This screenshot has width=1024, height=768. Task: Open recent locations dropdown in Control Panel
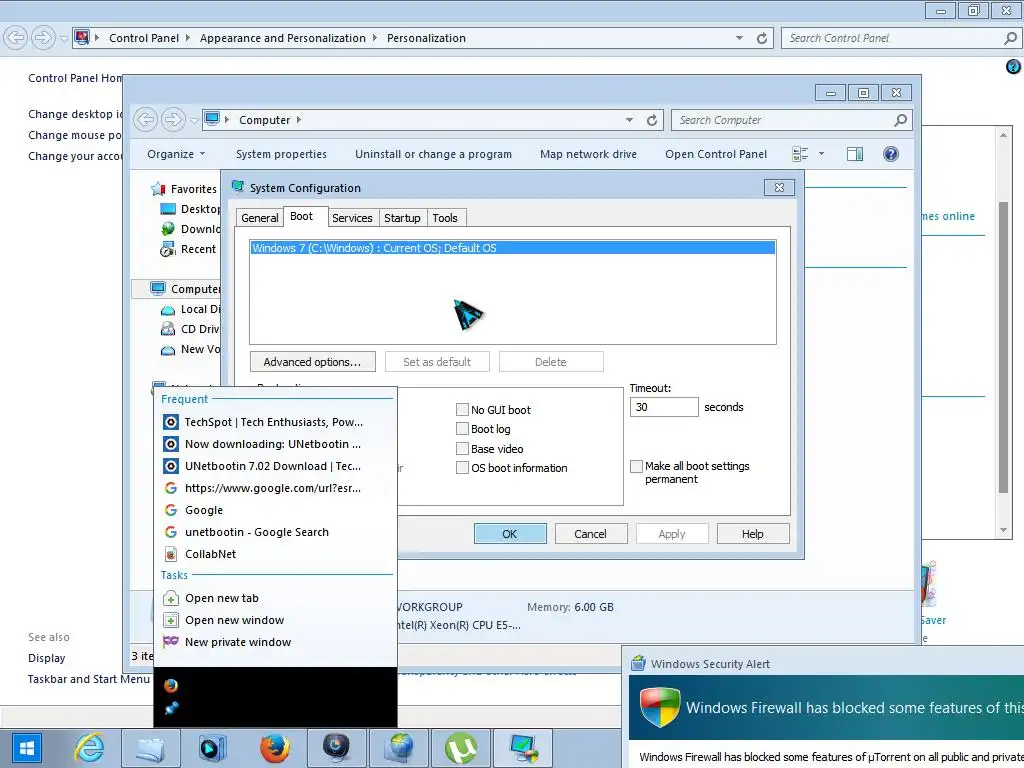pos(64,39)
